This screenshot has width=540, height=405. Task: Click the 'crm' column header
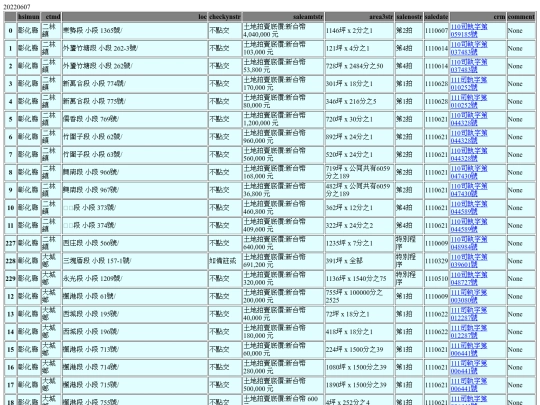click(478, 17)
